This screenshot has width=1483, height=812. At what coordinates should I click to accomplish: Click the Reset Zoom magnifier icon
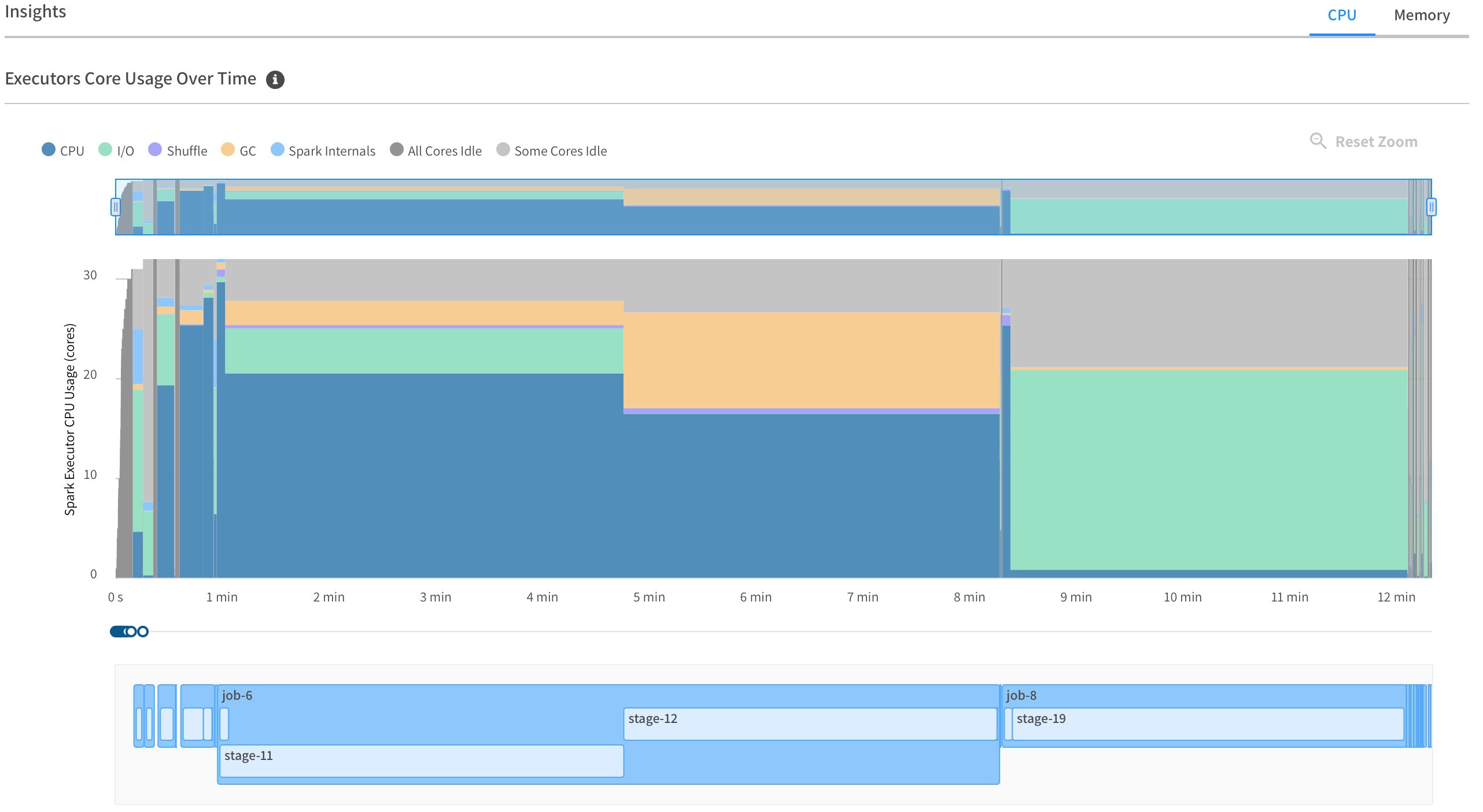(x=1318, y=141)
